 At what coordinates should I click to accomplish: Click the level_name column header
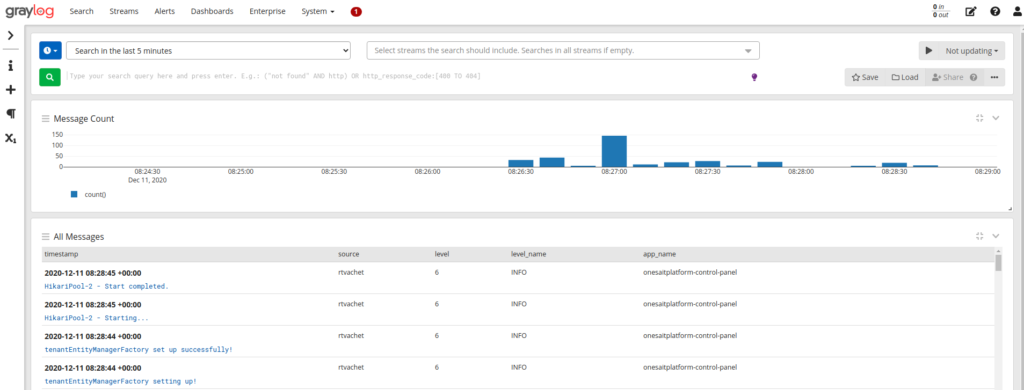tap(528, 253)
